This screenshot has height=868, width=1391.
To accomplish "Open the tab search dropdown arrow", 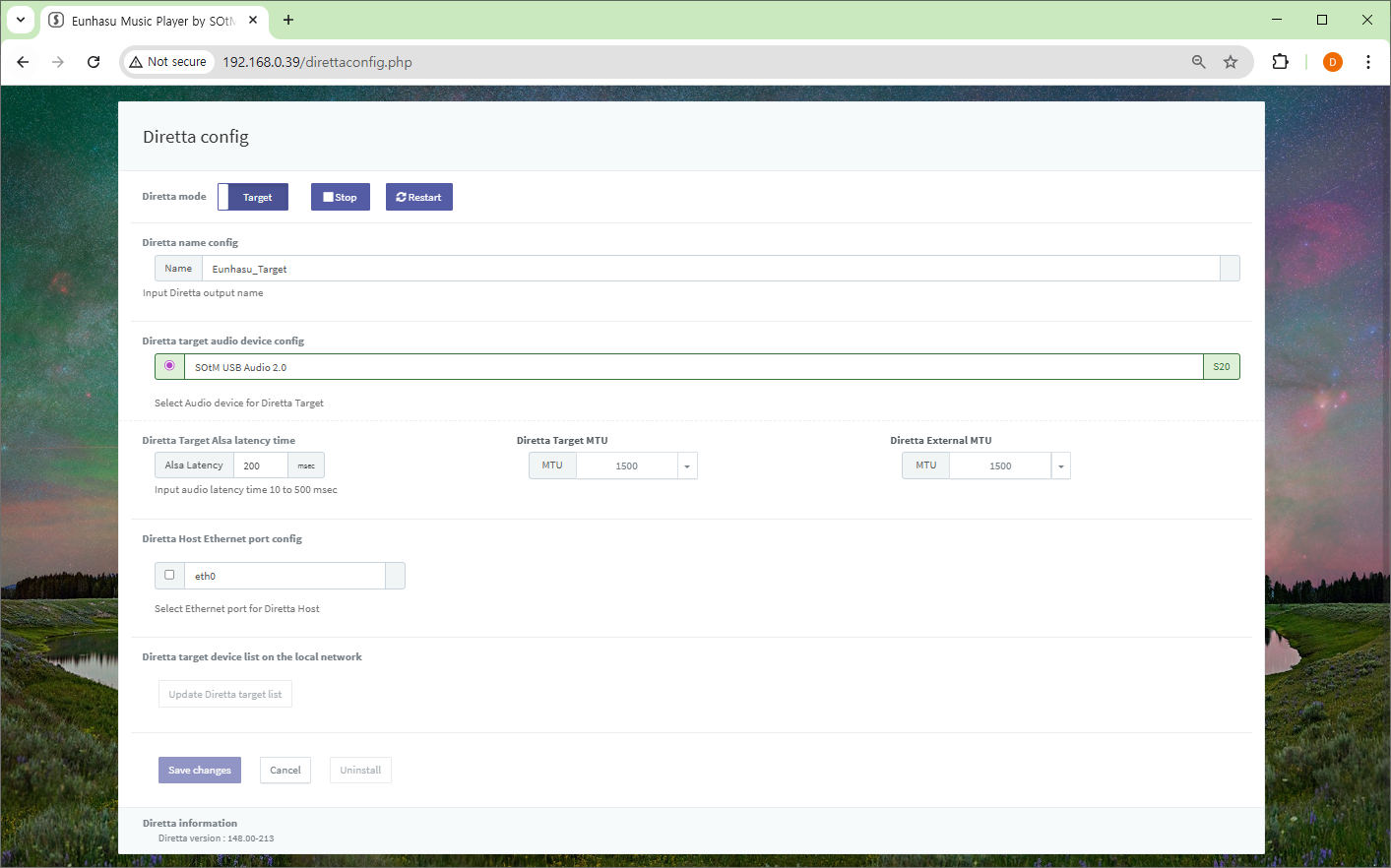I will coord(20,20).
